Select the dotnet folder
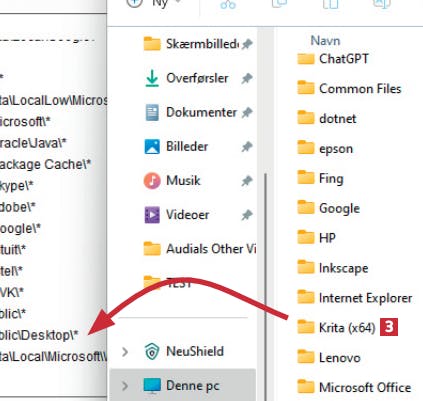This screenshot has height=401, width=423. [x=327, y=118]
